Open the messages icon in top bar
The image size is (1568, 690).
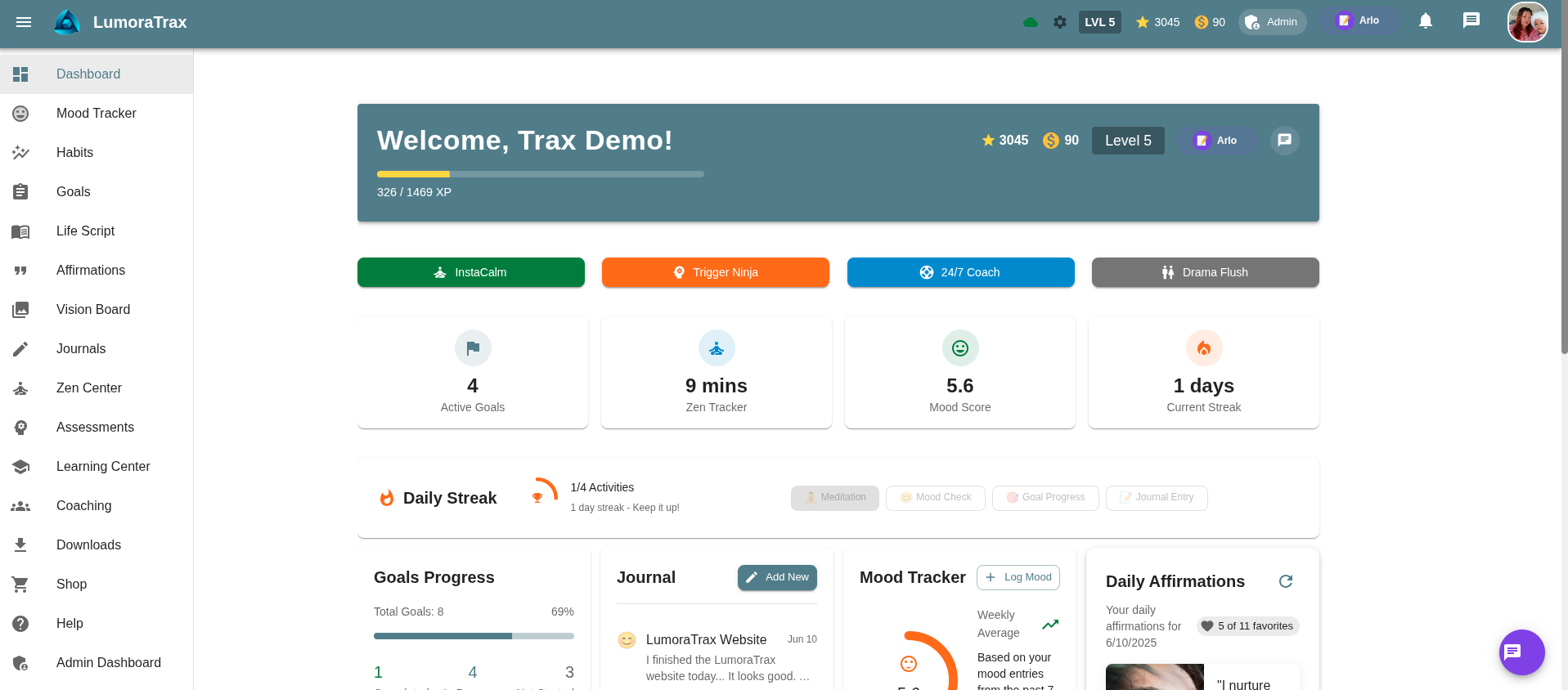1471,21
